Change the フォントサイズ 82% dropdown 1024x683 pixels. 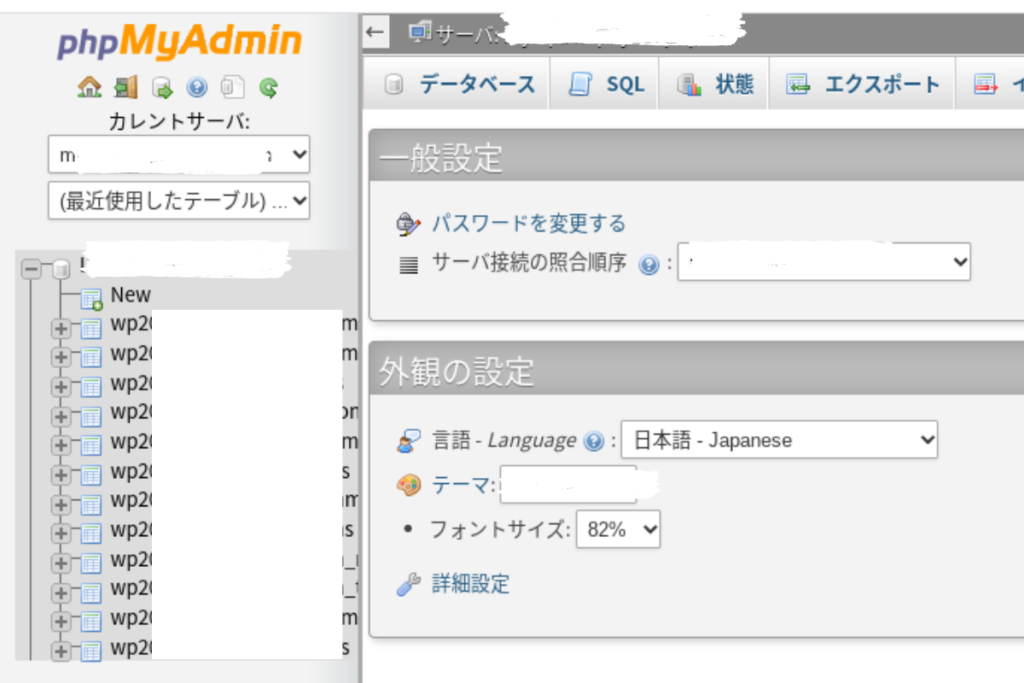[618, 530]
